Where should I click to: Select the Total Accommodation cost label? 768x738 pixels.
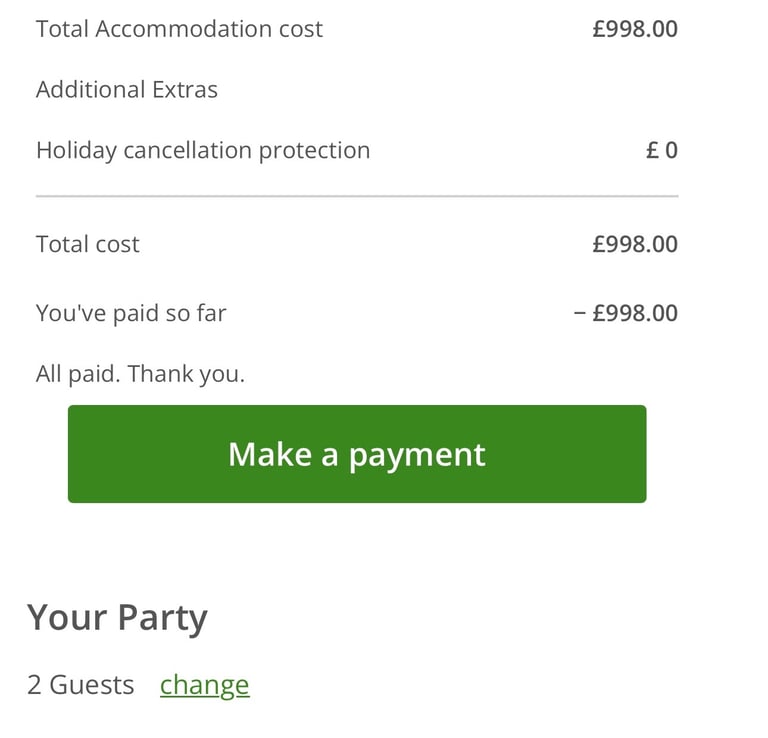(x=179, y=29)
